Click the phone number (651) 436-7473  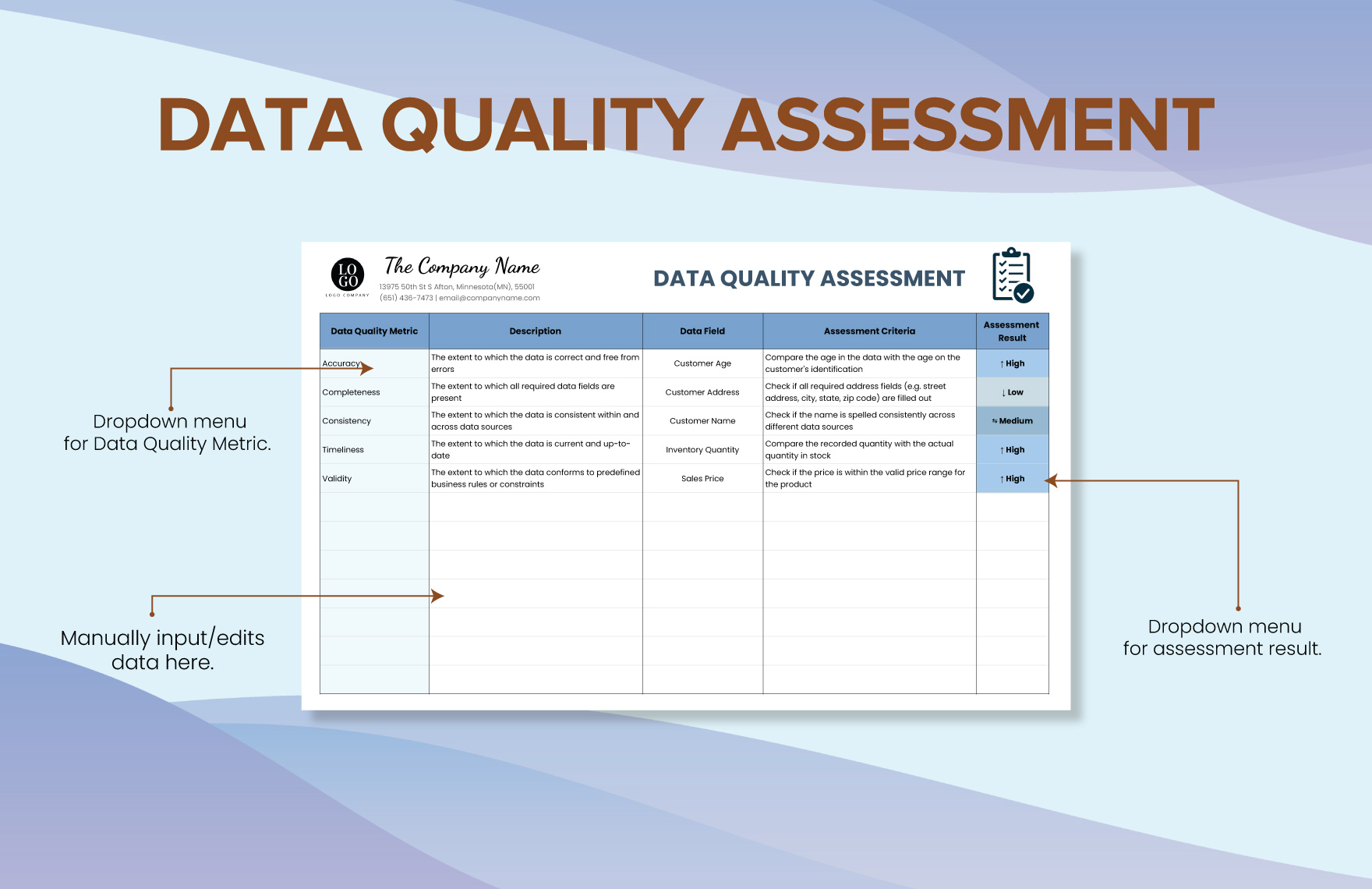point(406,298)
